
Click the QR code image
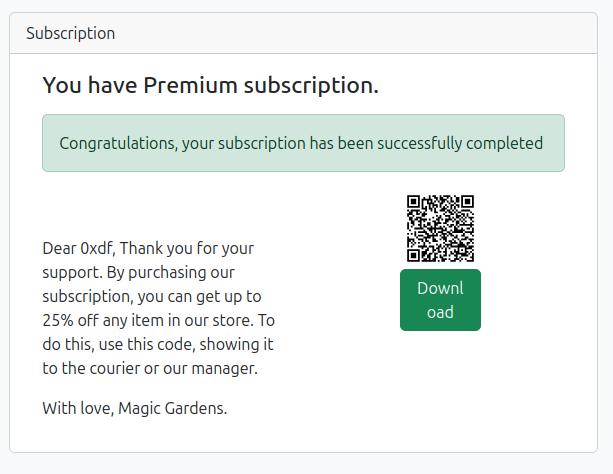pyautogui.click(x=440, y=228)
